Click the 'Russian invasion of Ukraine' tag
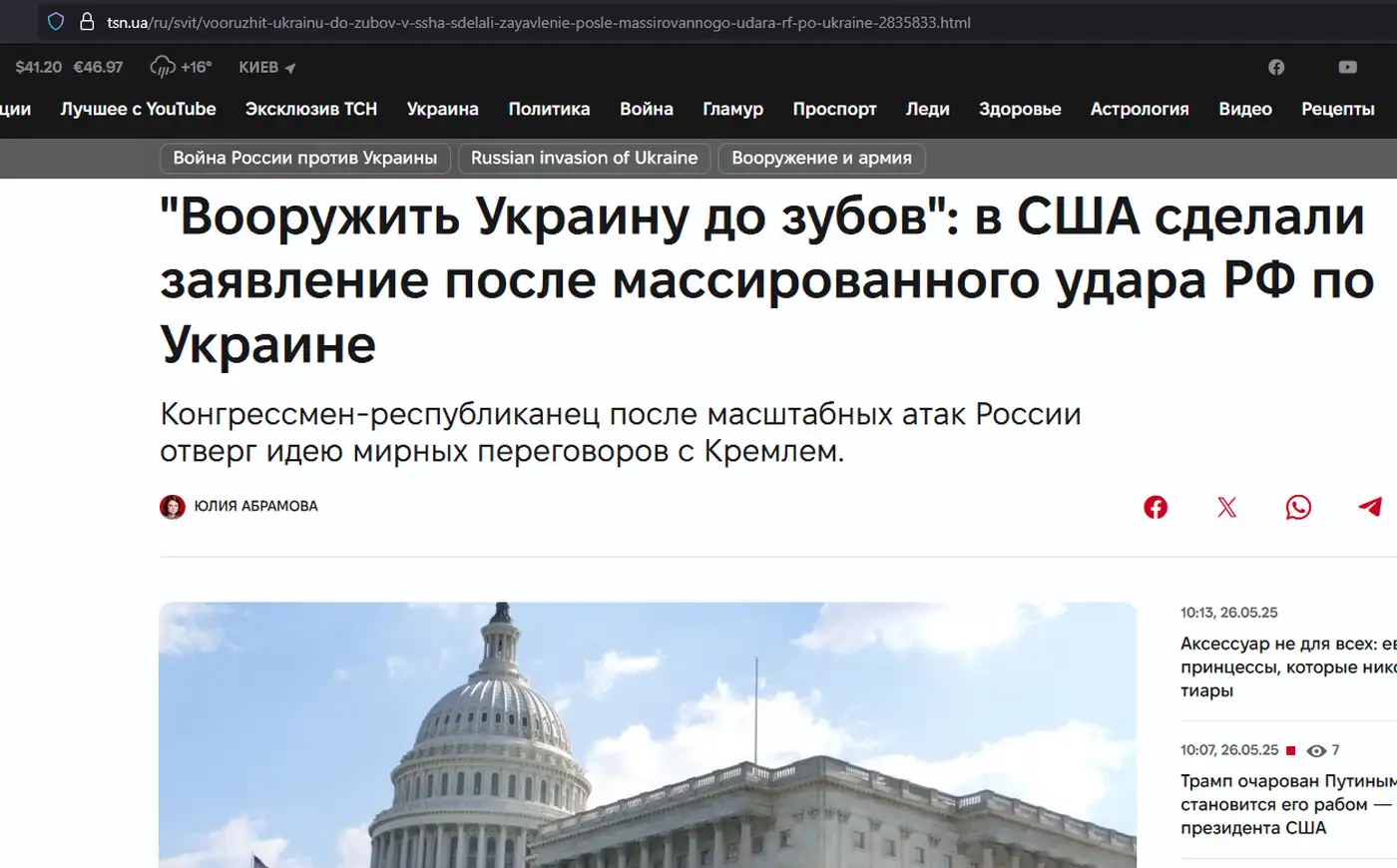 584,157
